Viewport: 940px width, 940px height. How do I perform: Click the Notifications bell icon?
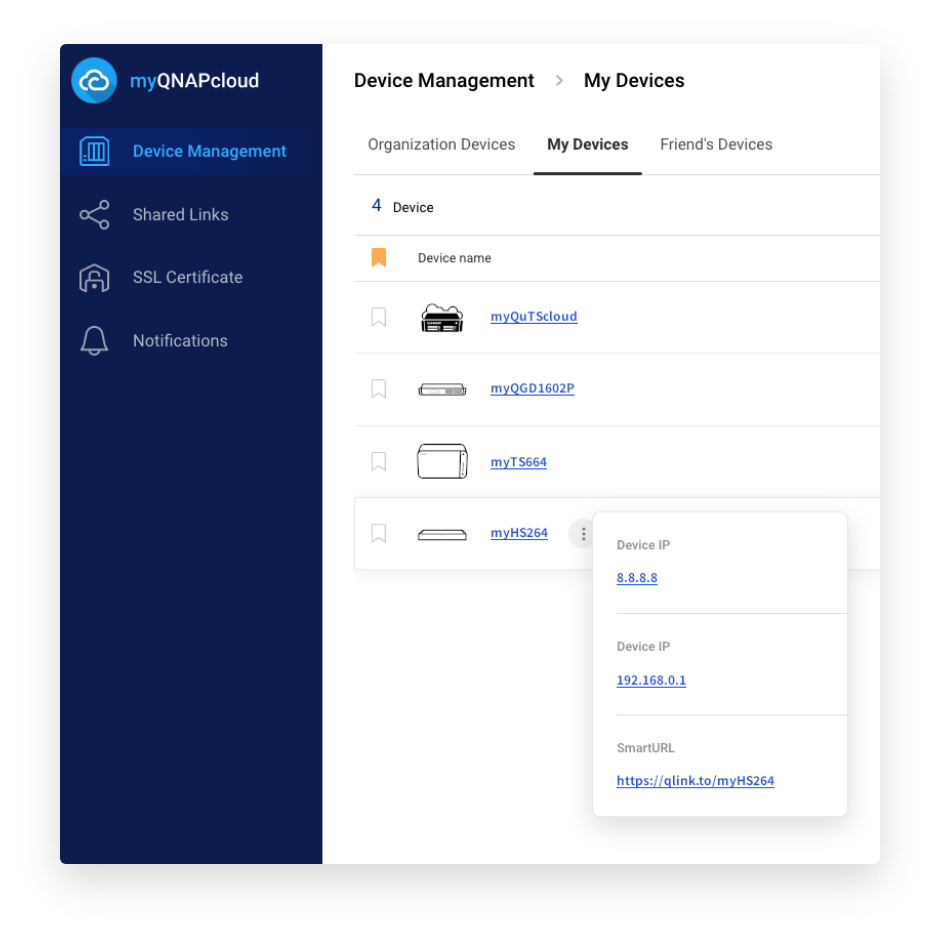click(94, 341)
